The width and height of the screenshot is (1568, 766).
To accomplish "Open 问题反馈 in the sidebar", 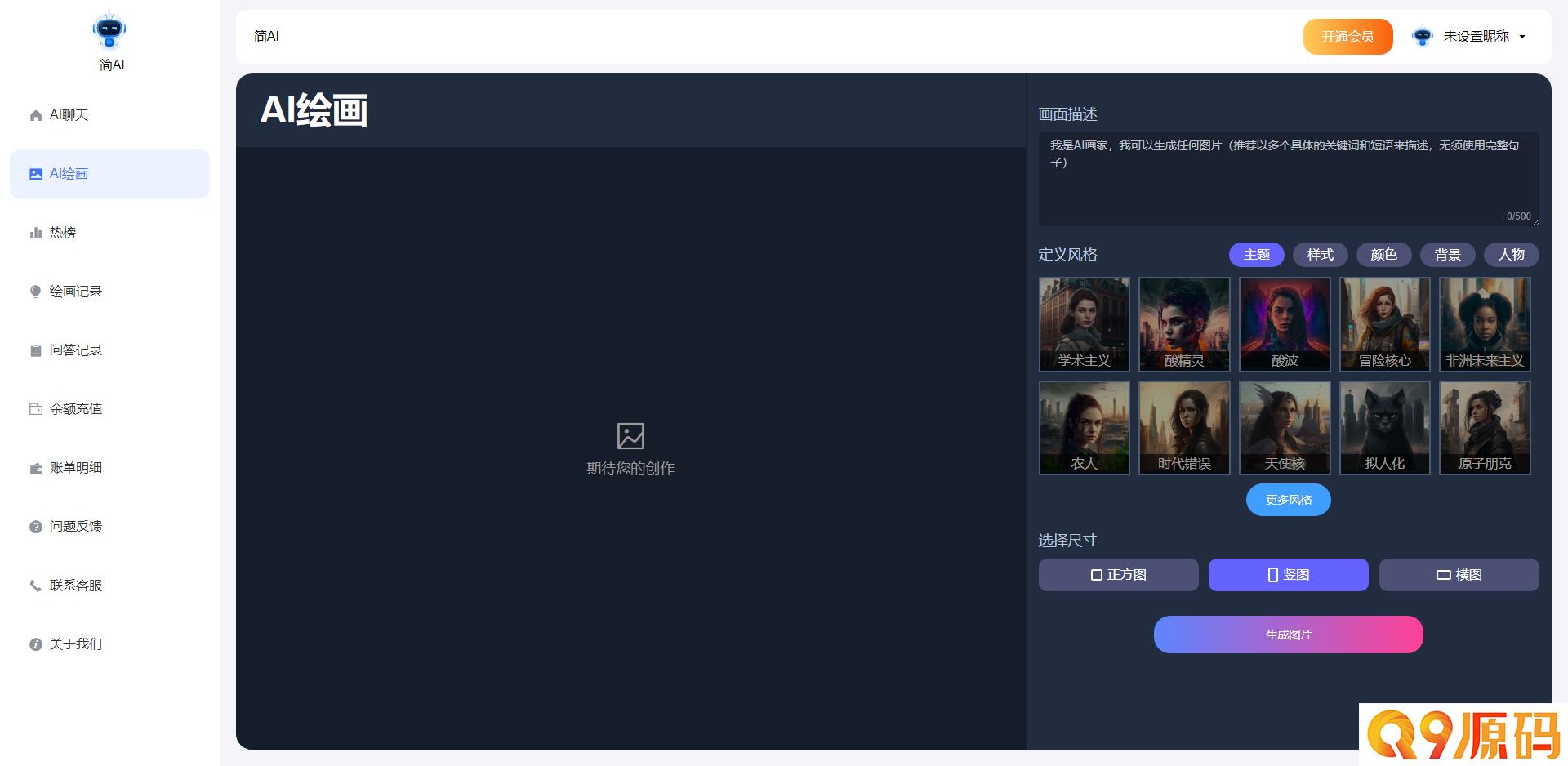I will 109,527.
